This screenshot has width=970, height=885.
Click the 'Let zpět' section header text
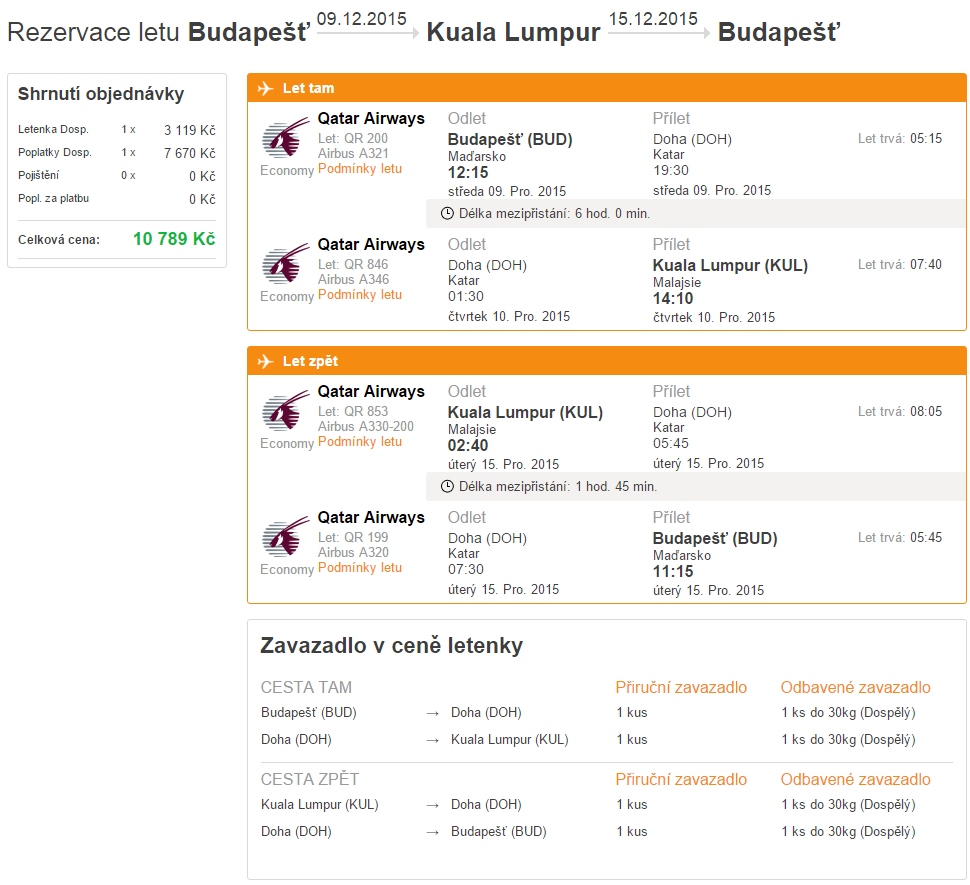pyautogui.click(x=311, y=361)
